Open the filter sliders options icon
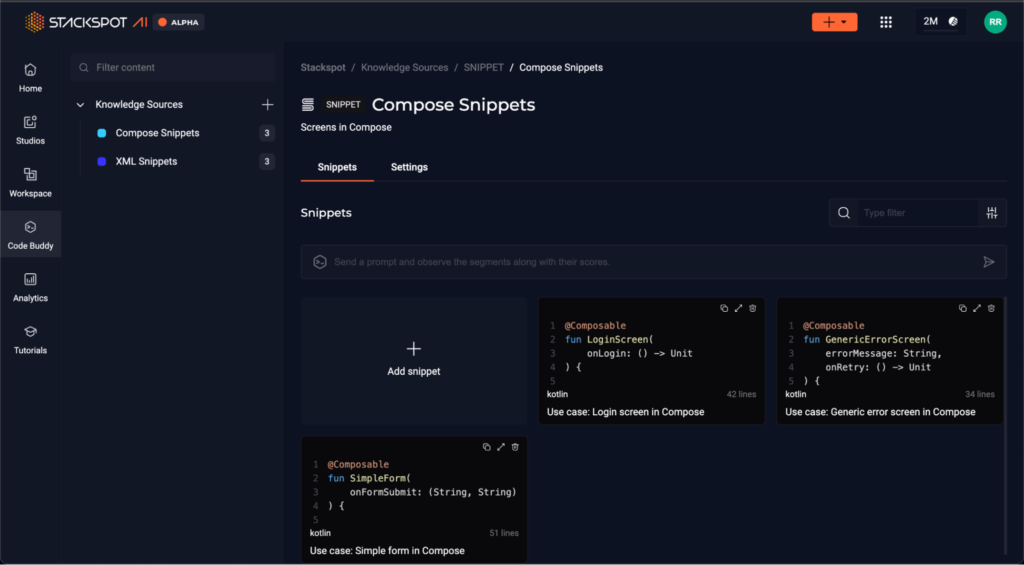This screenshot has width=1024, height=565. (x=992, y=213)
